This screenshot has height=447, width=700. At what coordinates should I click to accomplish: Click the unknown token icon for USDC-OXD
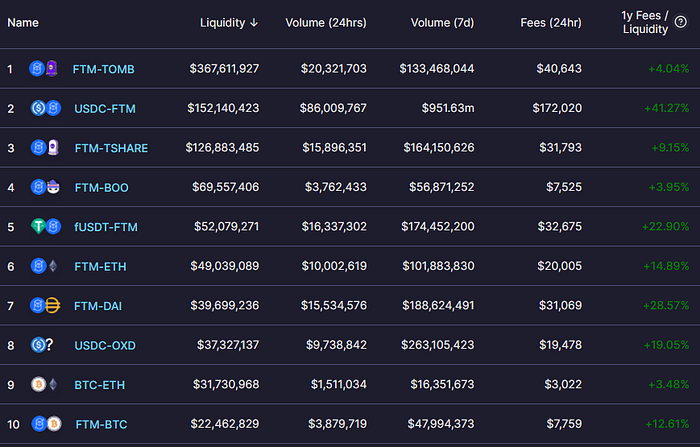(50, 345)
